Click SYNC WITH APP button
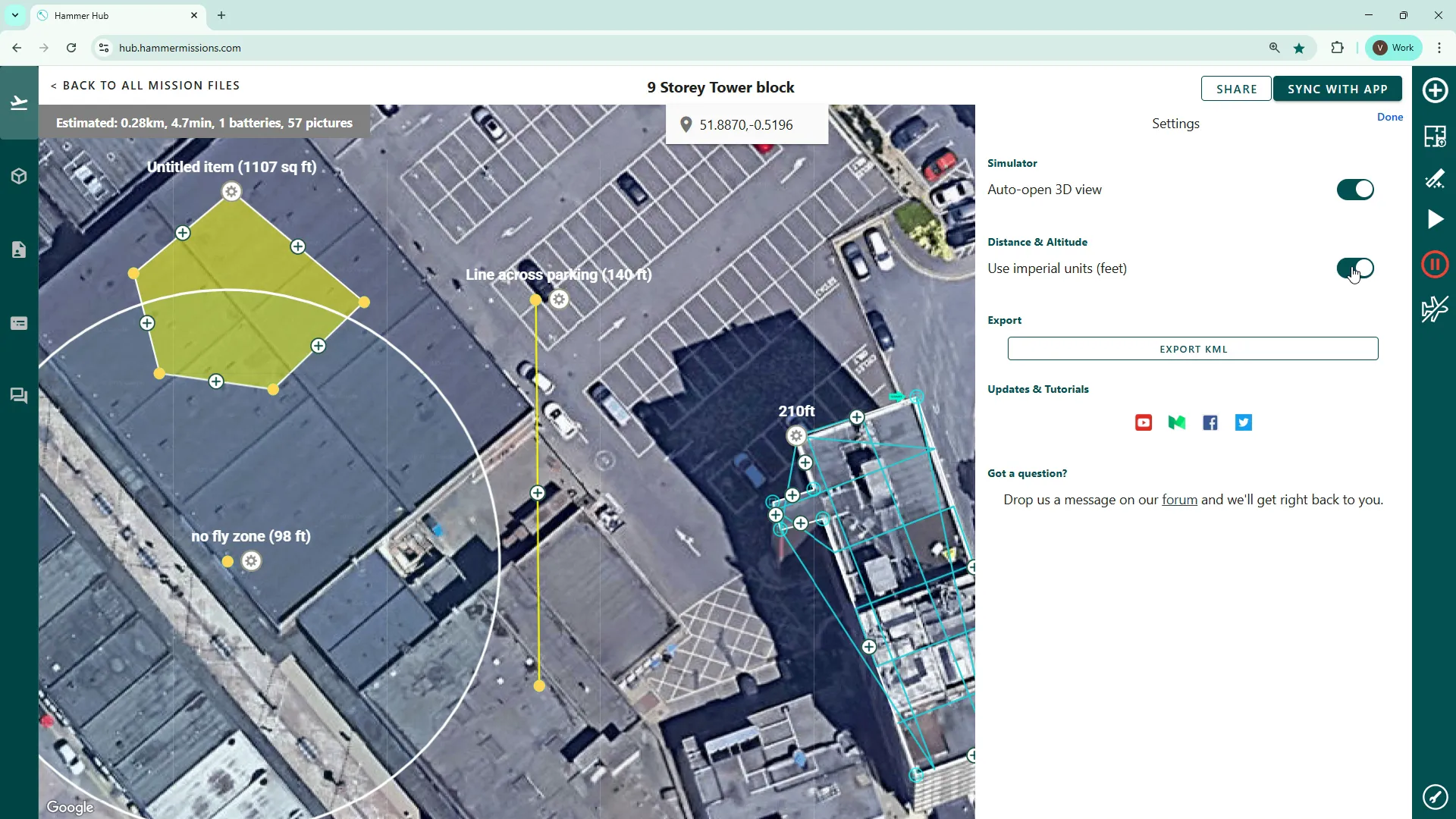Viewport: 1456px width, 819px height. coord(1337,89)
